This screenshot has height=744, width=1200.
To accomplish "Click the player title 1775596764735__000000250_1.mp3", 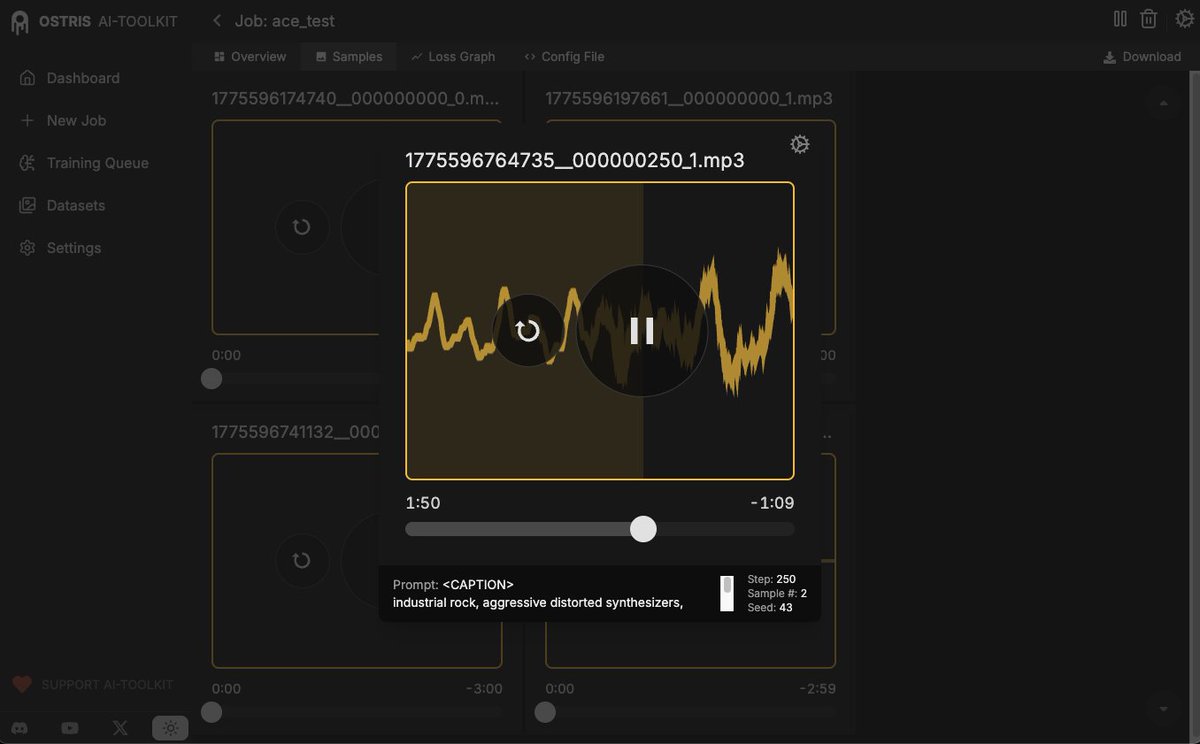I will [575, 160].
